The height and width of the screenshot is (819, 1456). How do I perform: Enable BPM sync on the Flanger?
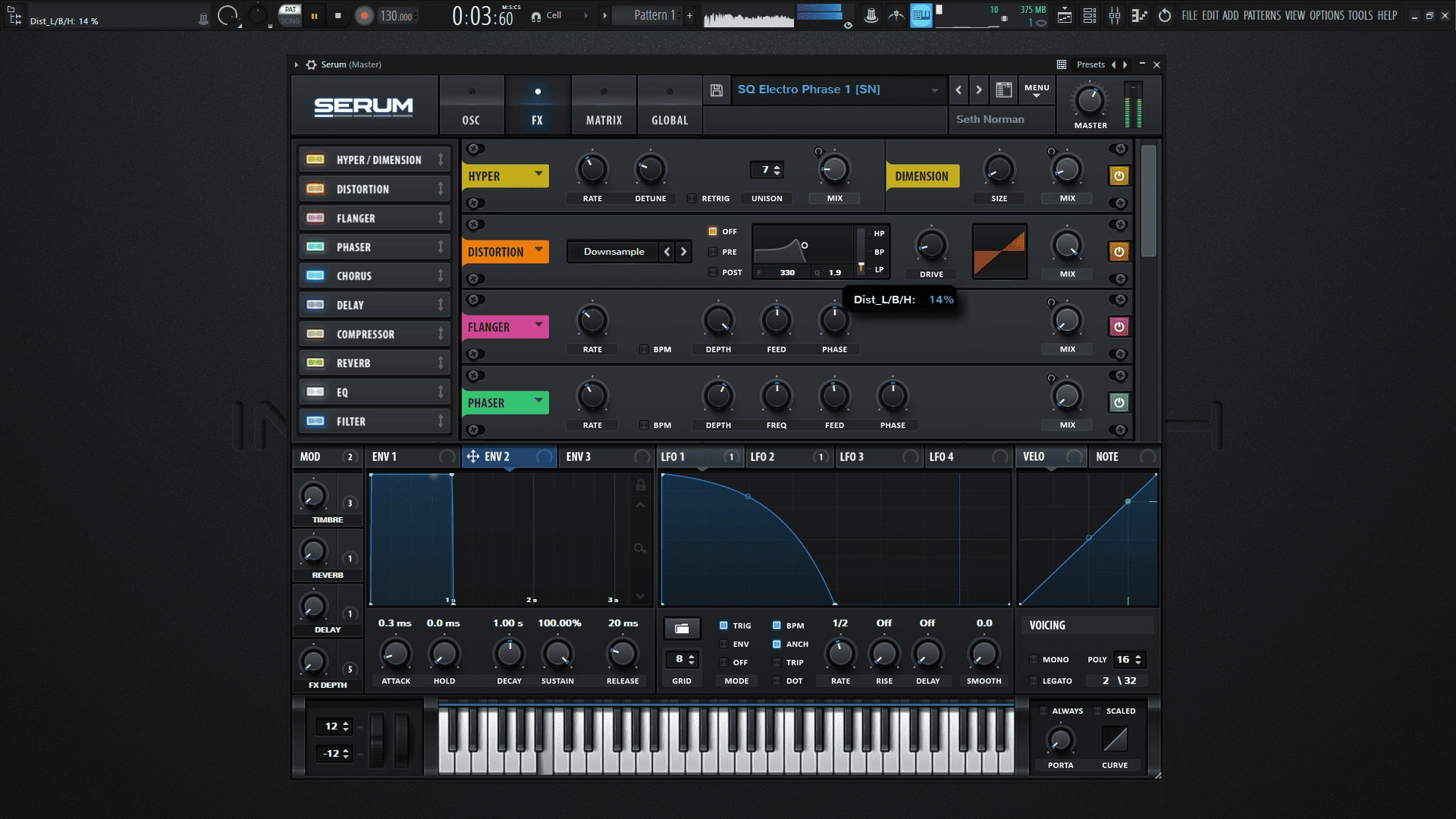(x=644, y=350)
